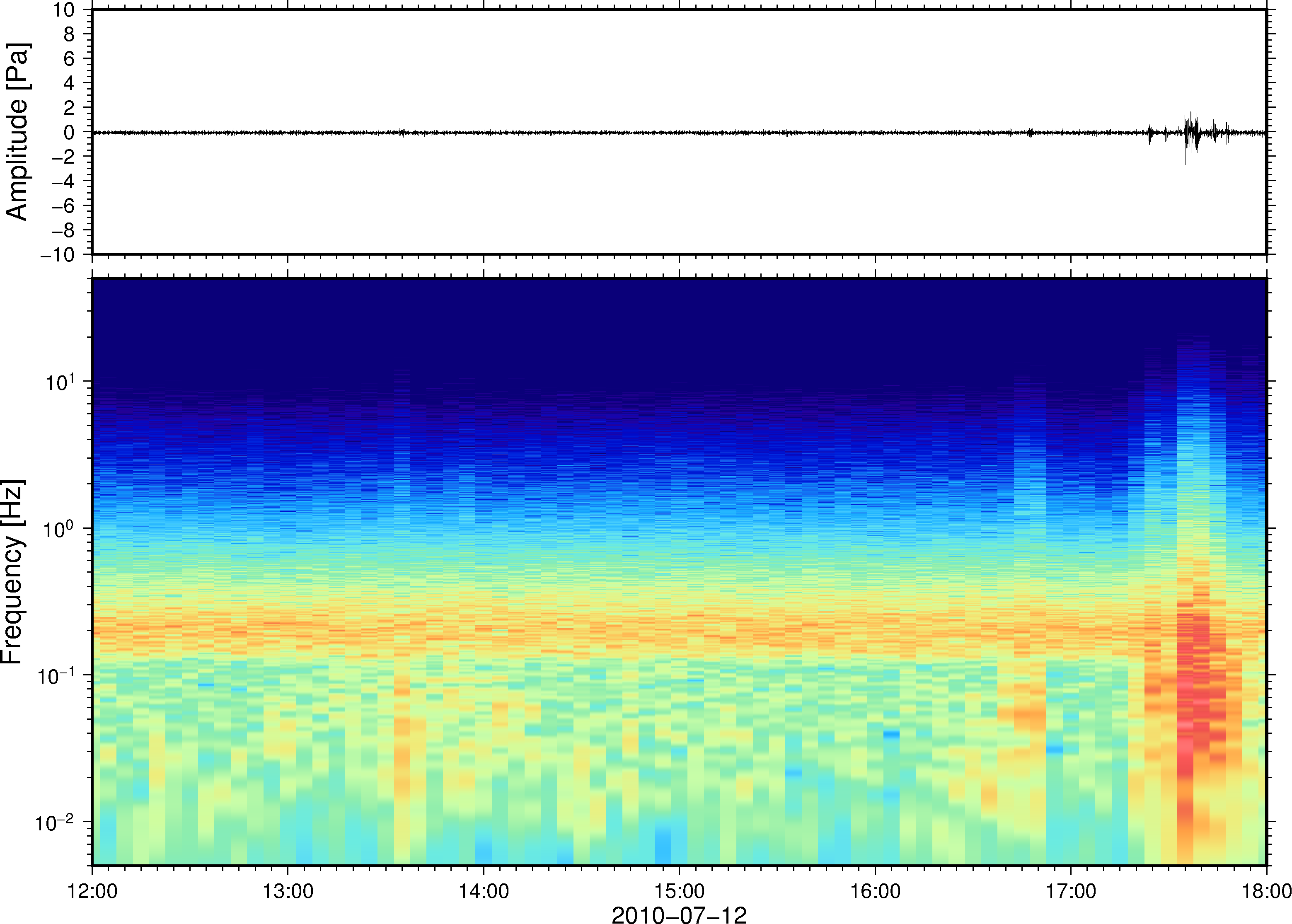
Task: Click frequency tick label '10^1'
Action: 60,382
